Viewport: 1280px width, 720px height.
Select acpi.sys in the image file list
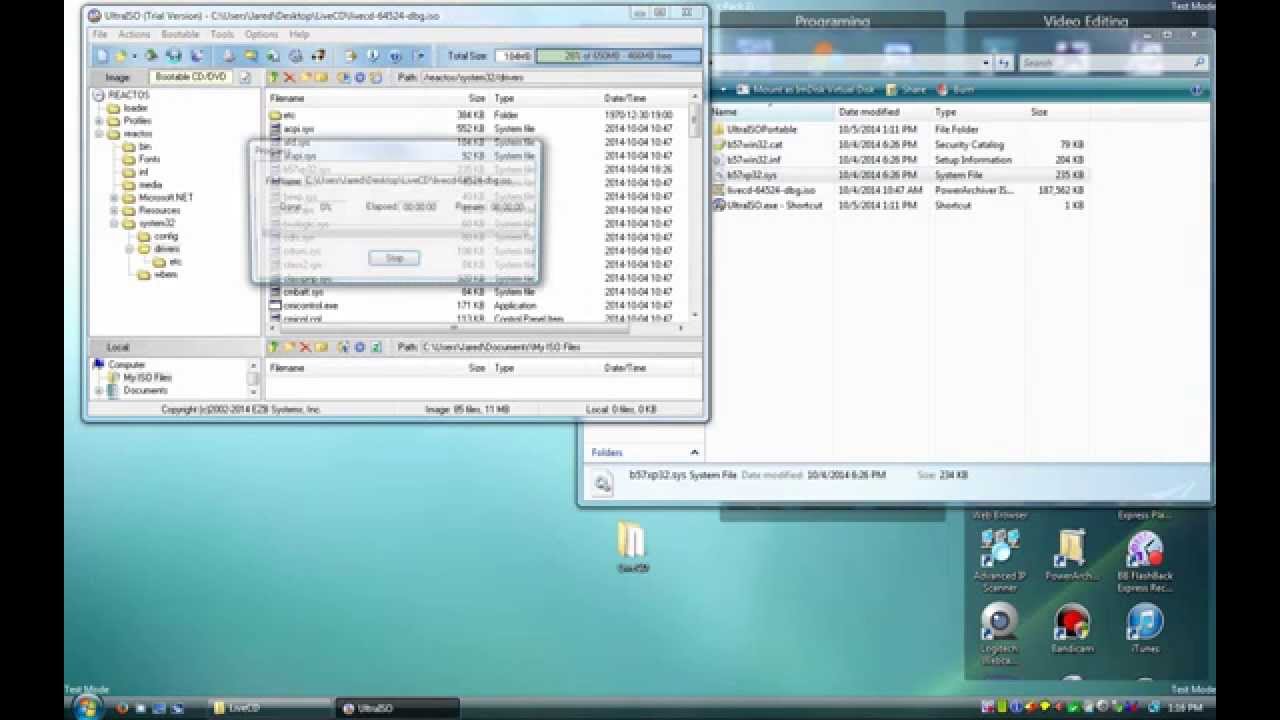pyautogui.click(x=298, y=129)
